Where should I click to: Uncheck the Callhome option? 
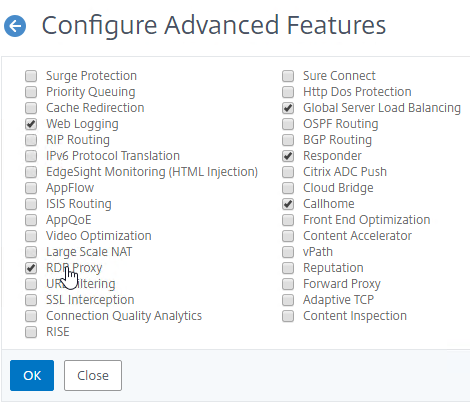[288, 204]
